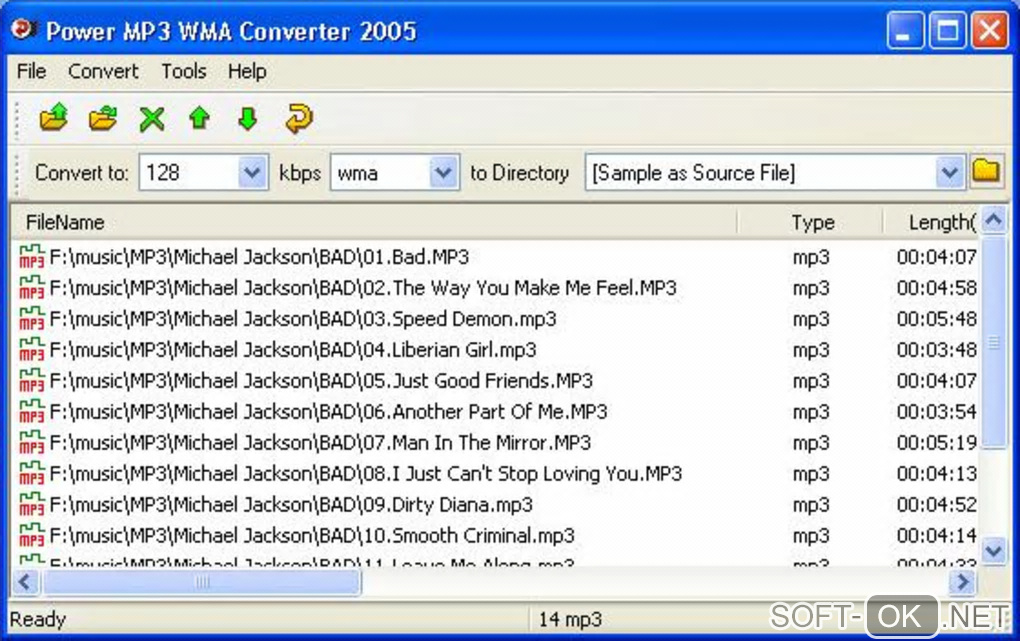Browse output directory with yellow folder icon
This screenshot has height=641, width=1020.
(986, 172)
